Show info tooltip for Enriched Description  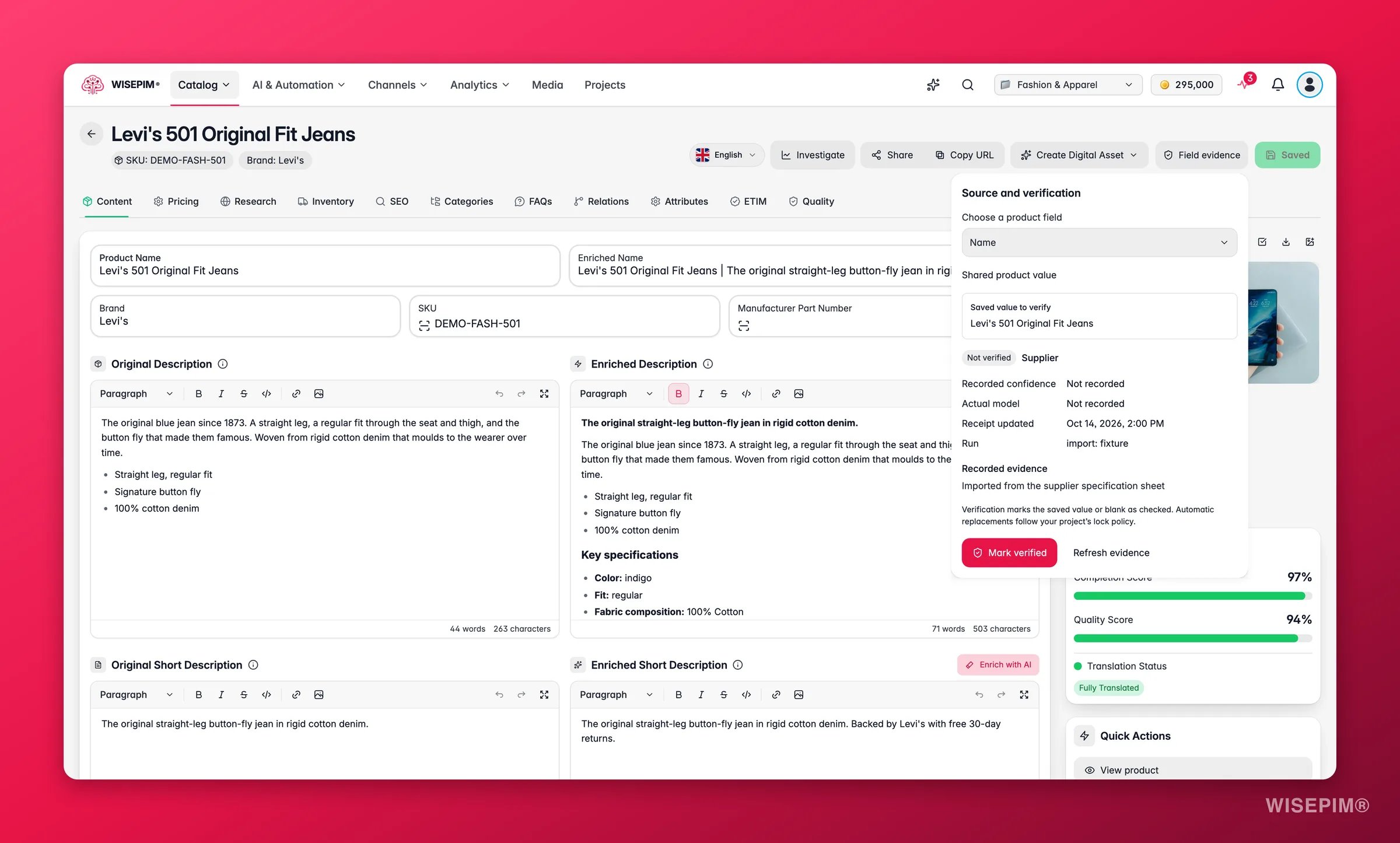[708, 364]
